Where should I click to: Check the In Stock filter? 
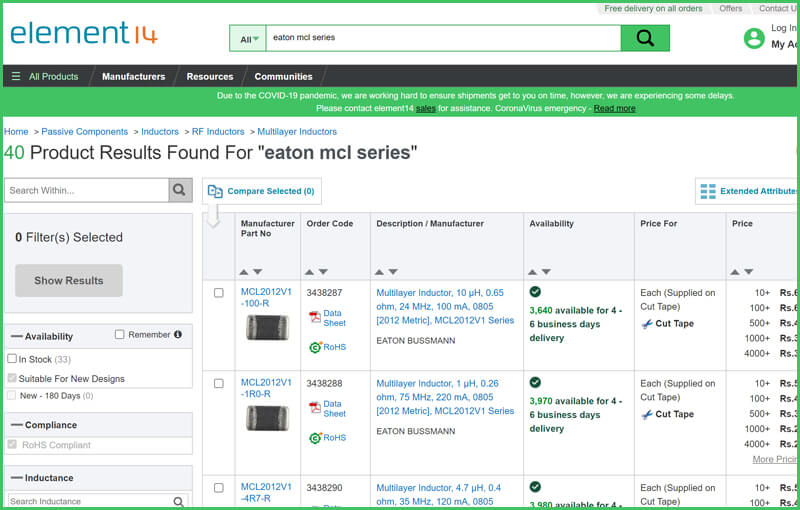pyautogui.click(x=12, y=359)
